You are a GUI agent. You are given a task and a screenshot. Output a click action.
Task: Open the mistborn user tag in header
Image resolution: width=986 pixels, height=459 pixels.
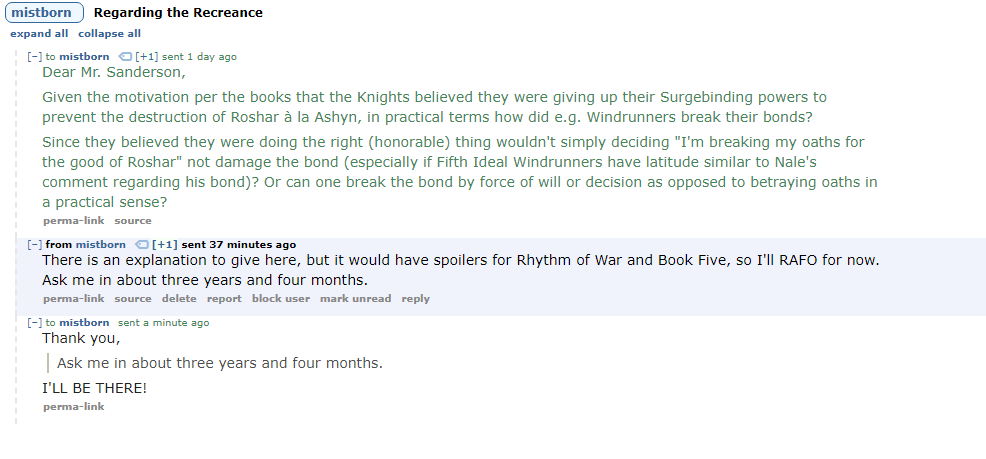pos(44,13)
